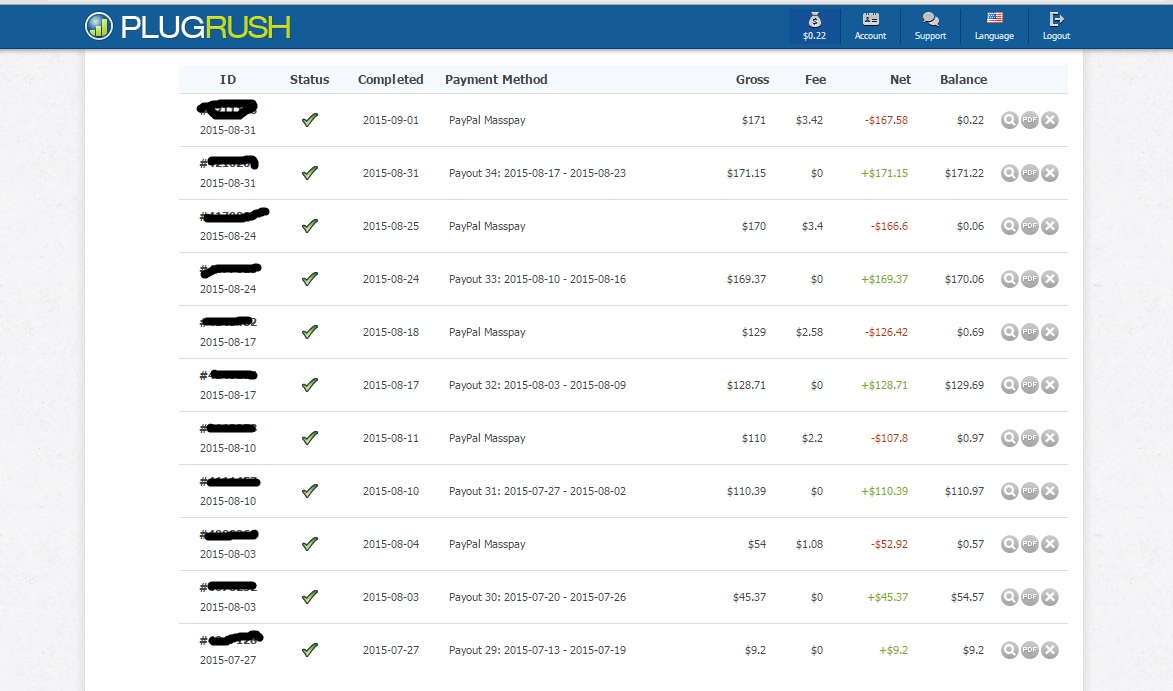Click status checkmark of Payout 31 row
The width and height of the screenshot is (1173, 691).
tap(310, 491)
